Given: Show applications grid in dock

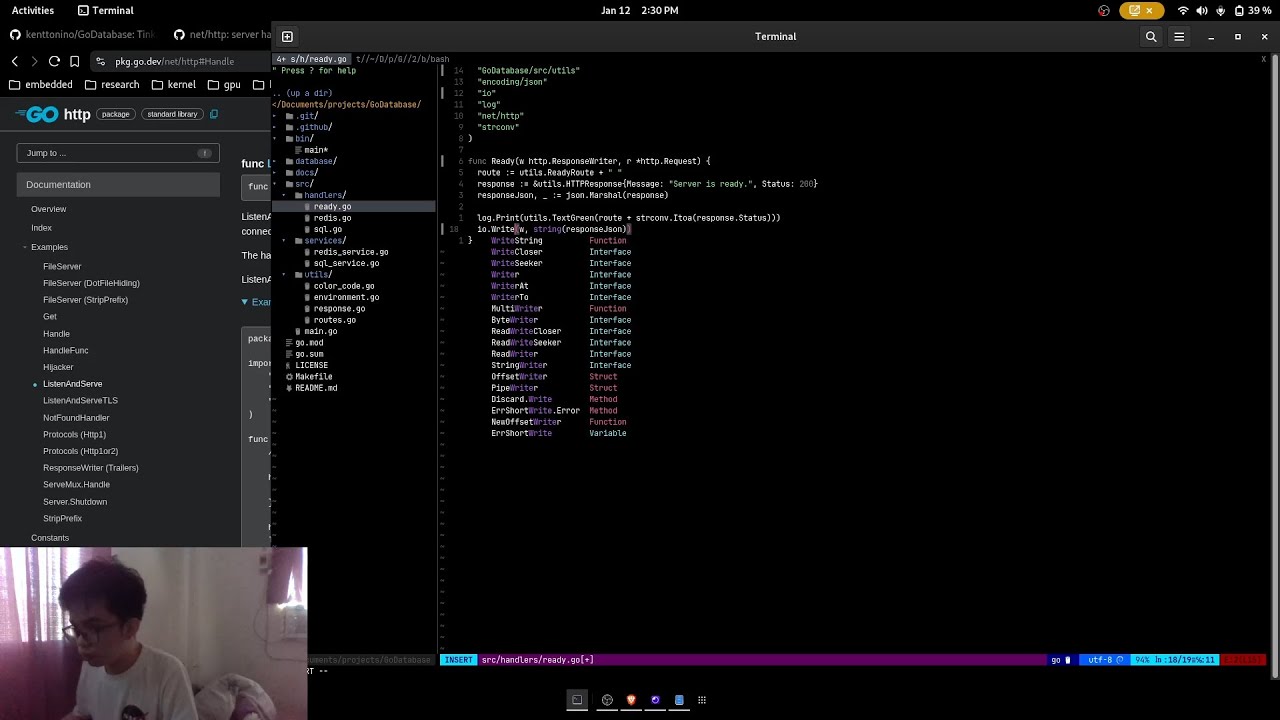Looking at the screenshot, I should click(702, 700).
